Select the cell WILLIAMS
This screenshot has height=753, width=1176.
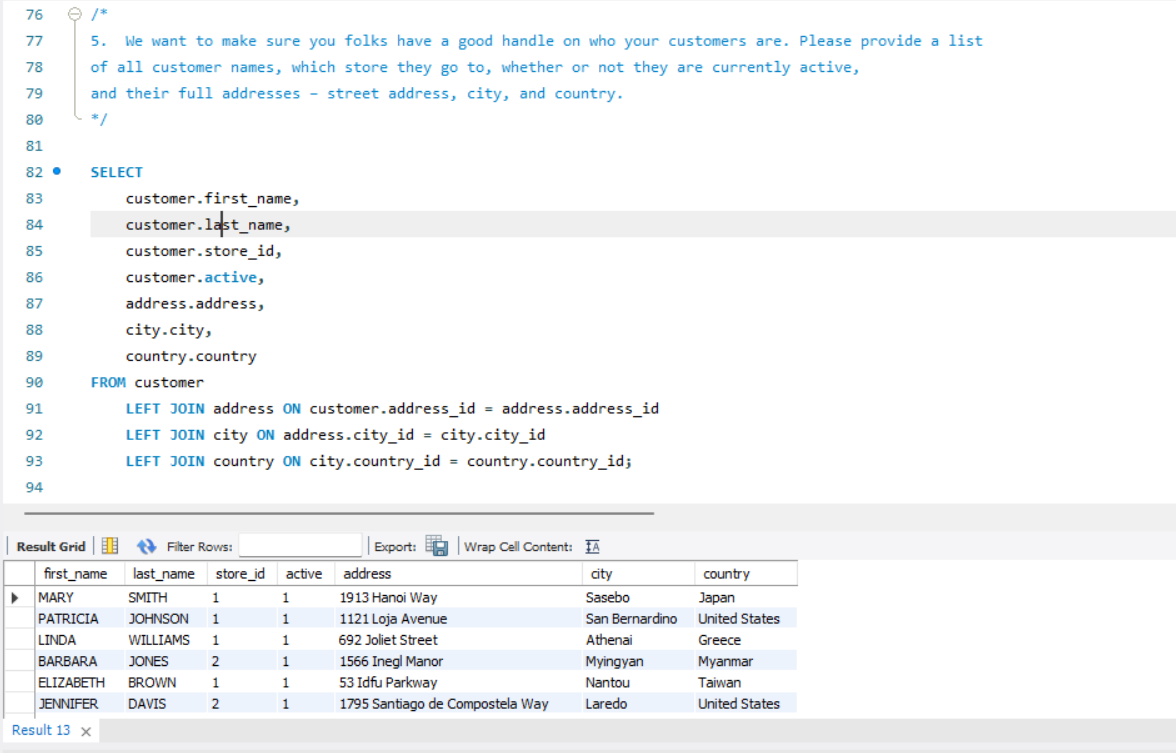point(166,640)
